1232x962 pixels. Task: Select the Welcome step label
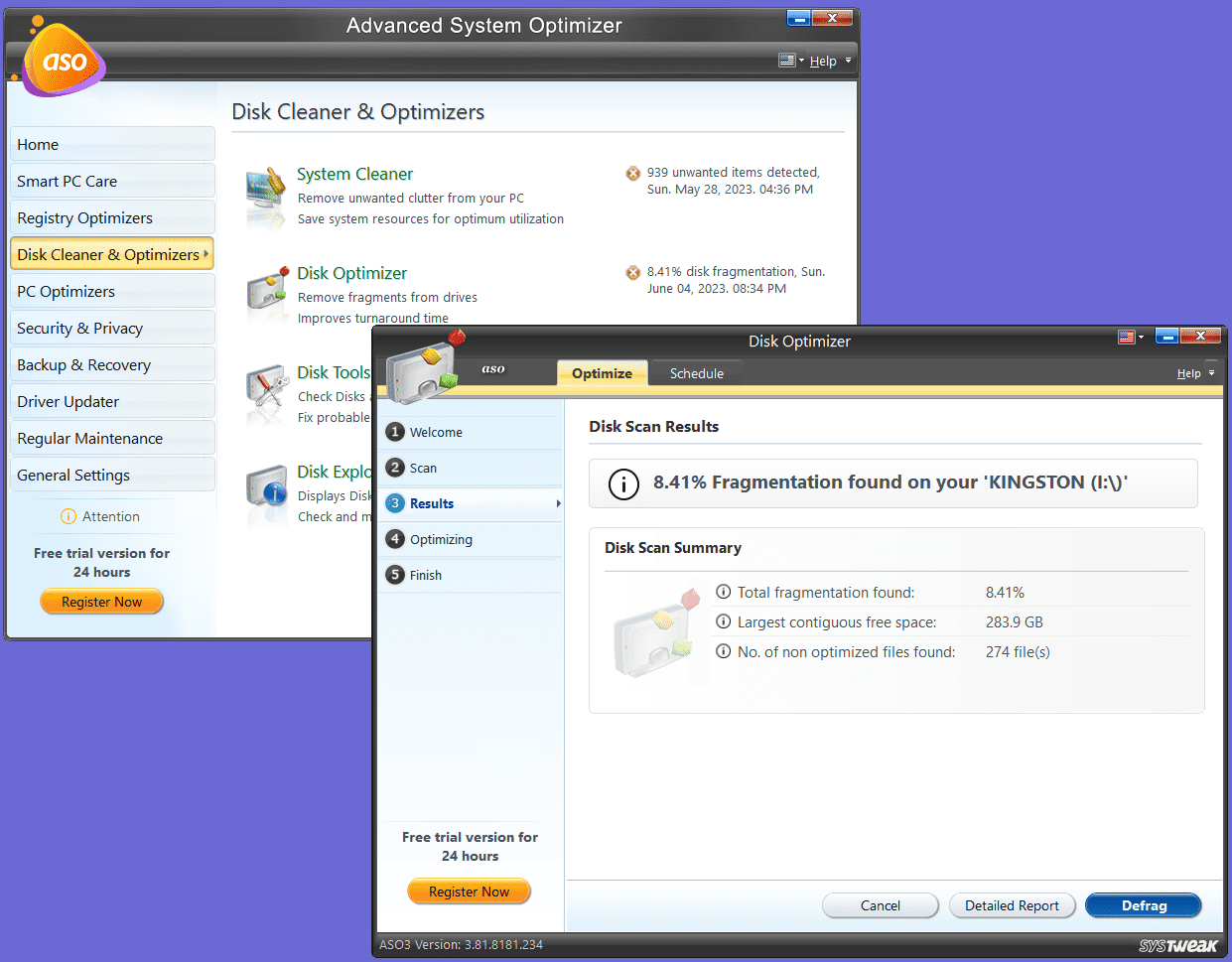pos(436,432)
